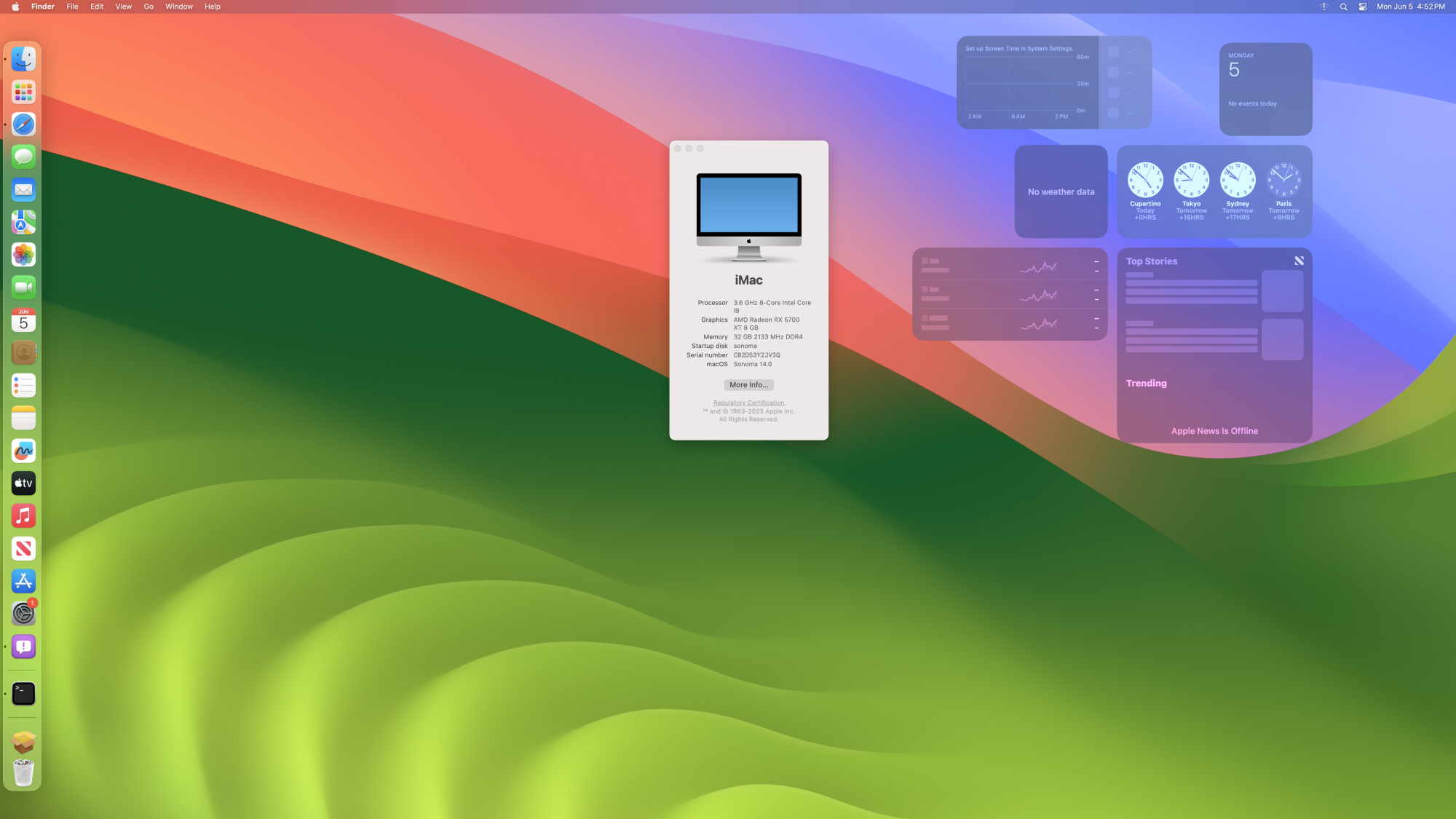Viewport: 1456px width, 819px height.
Task: Click the Sonoma 14.0 macOS value
Action: (752, 364)
